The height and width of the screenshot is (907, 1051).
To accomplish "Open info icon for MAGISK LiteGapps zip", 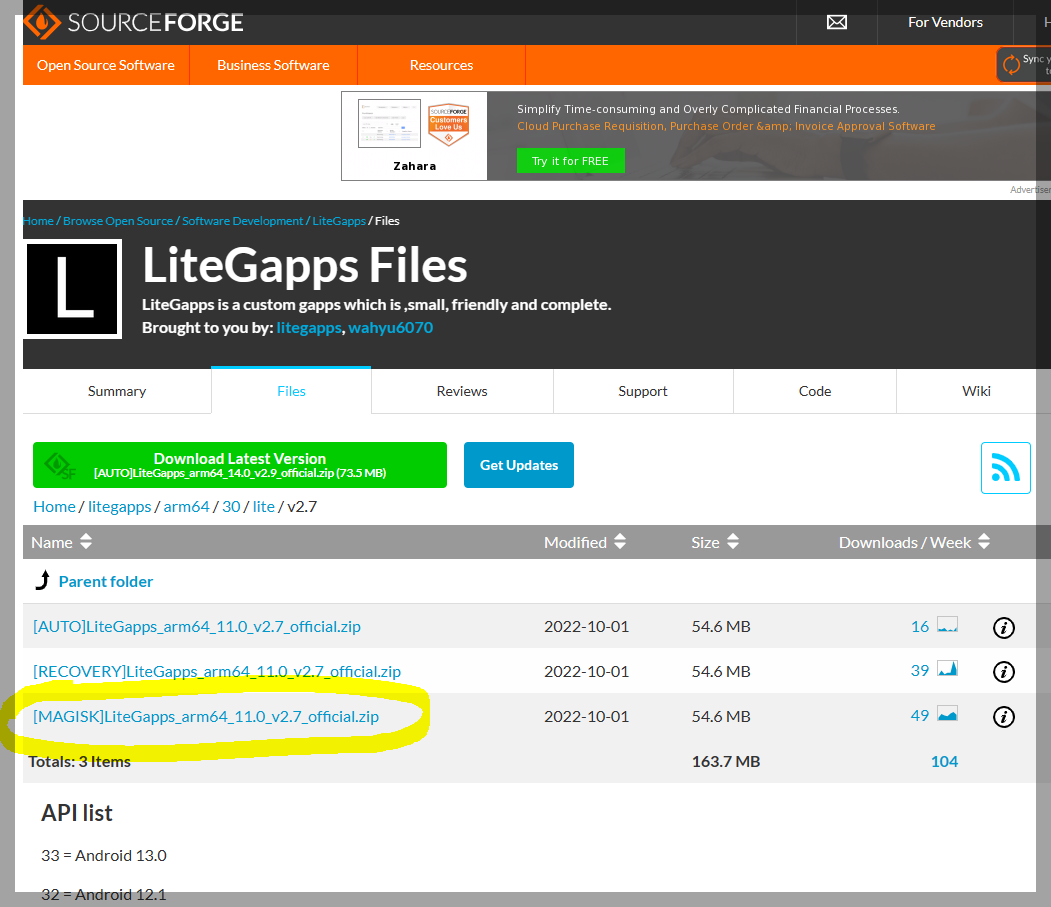I will [1003, 717].
